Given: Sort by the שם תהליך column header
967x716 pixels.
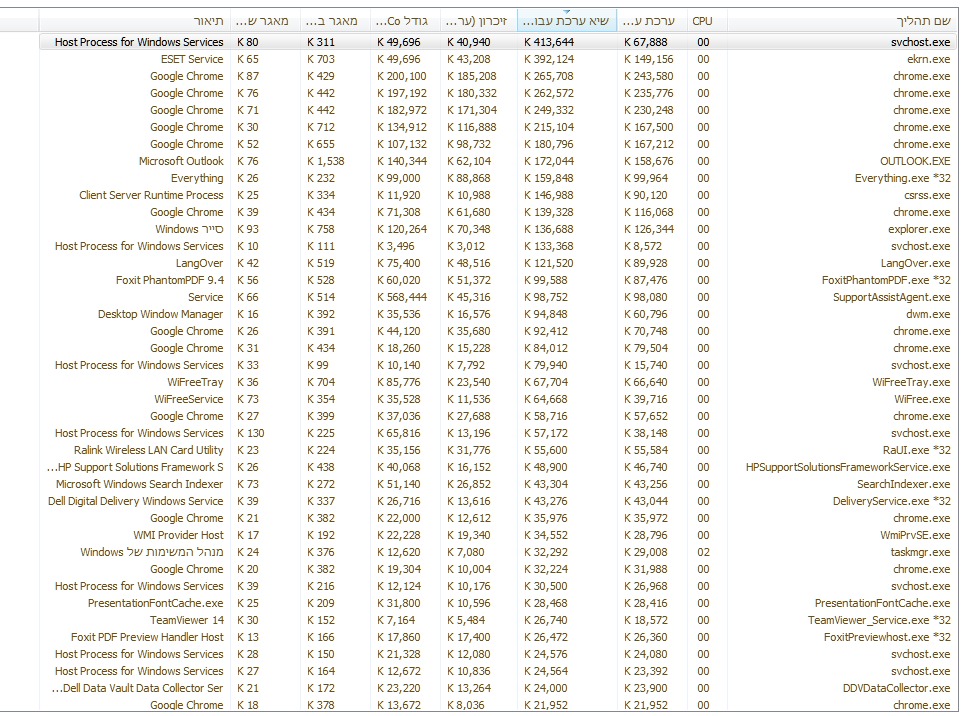Looking at the screenshot, I should pos(842,21).
